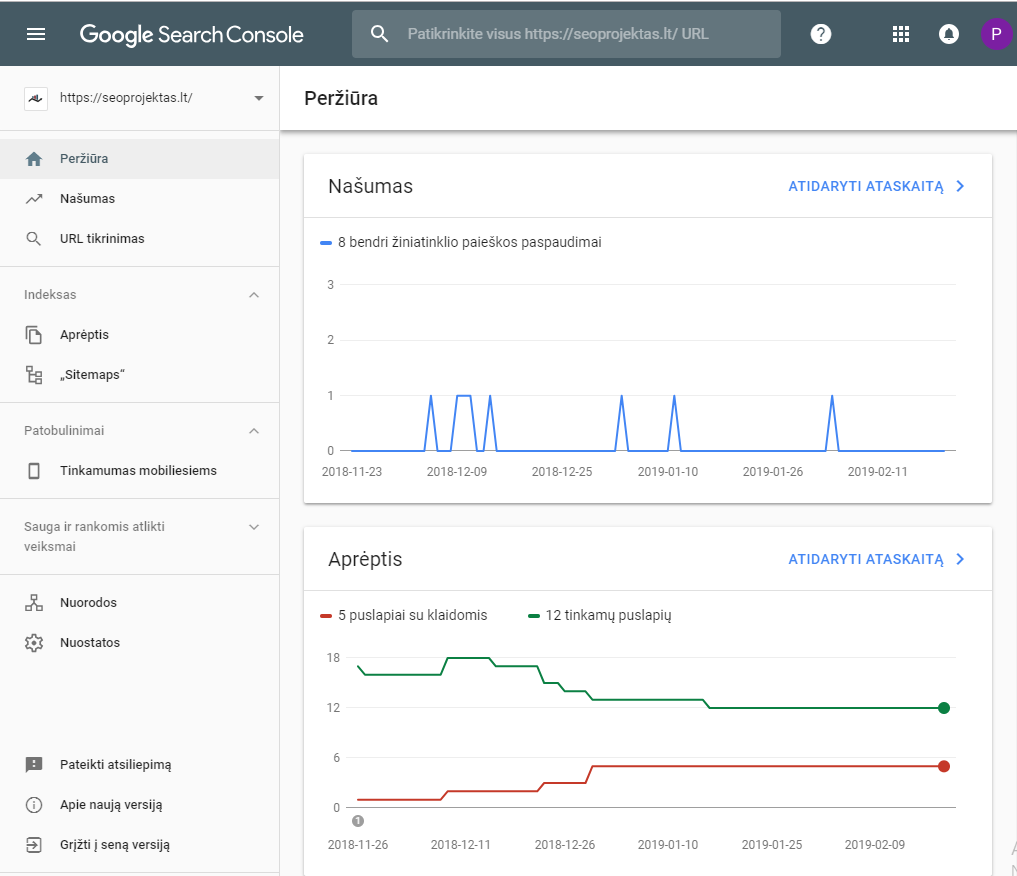1017x876 pixels.
Task: Open Tinkamumas mobiliesiems page
Action: point(139,471)
